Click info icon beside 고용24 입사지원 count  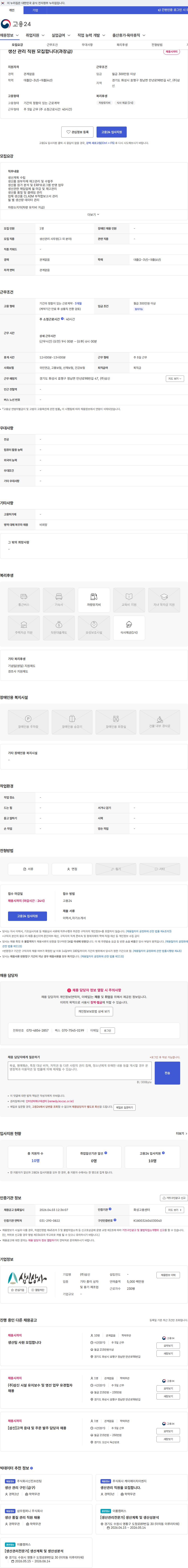click(x=163, y=1153)
